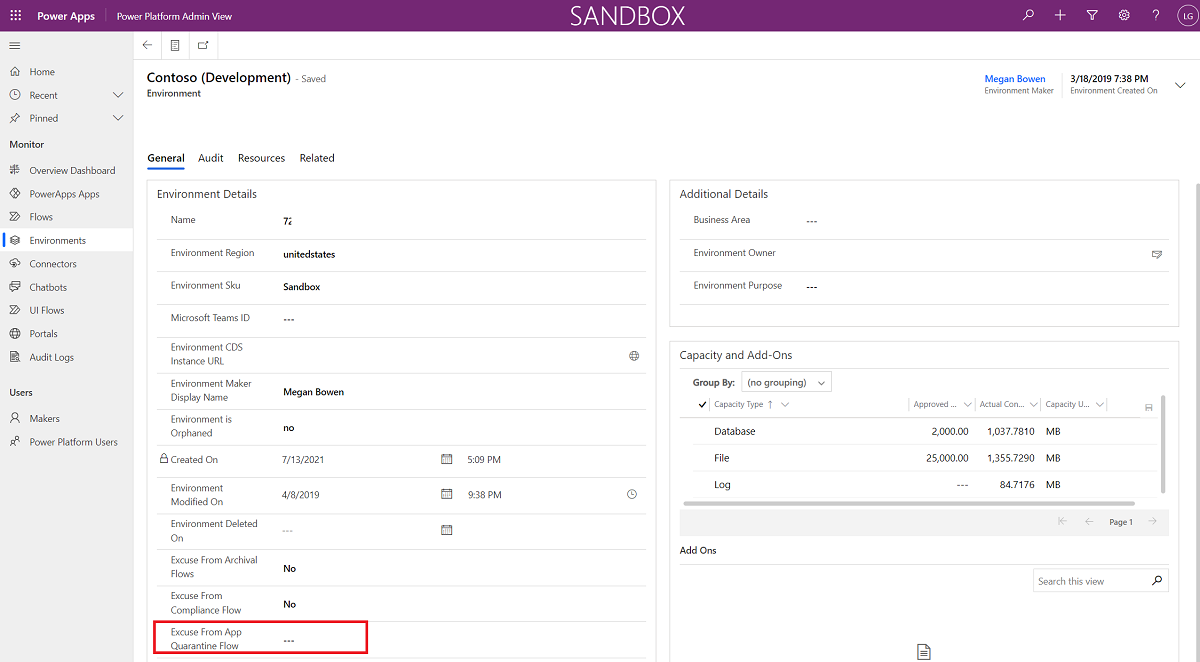
Task: Select all rows checkmark in capacity grid
Action: pyautogui.click(x=702, y=405)
